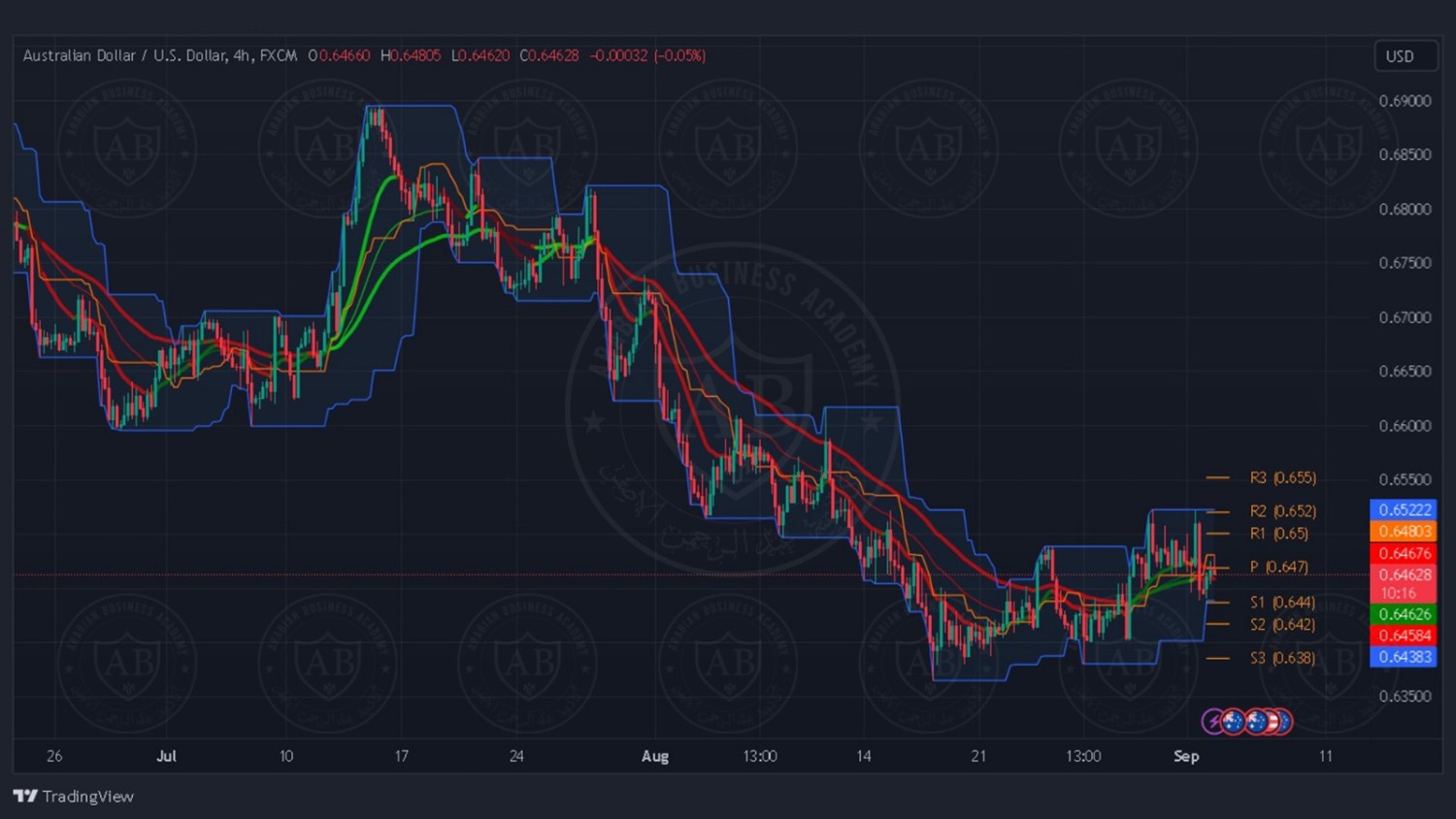Screen dimensions: 1456x819
Task: Click the blue 0.64383 price tag
Action: [x=1404, y=657]
